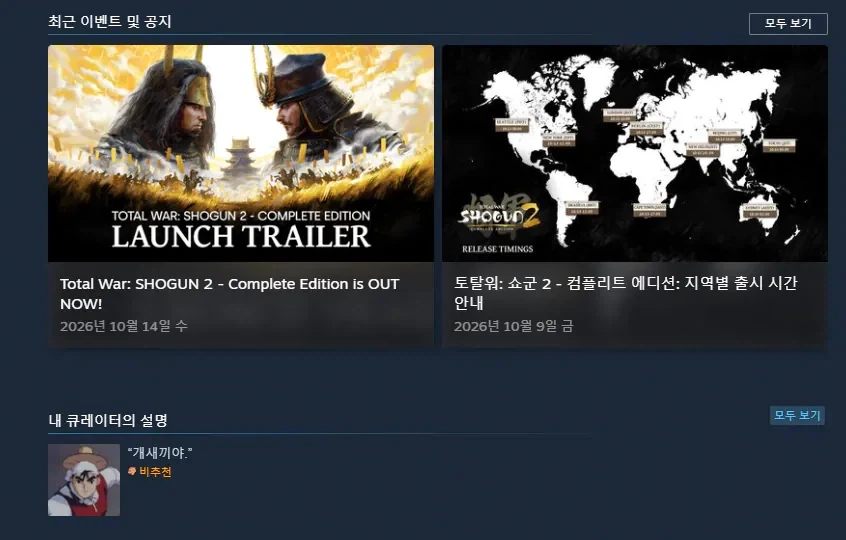Image resolution: width=846 pixels, height=540 pixels.
Task: Click 모두 보기 in curator section
Action: pos(797,415)
